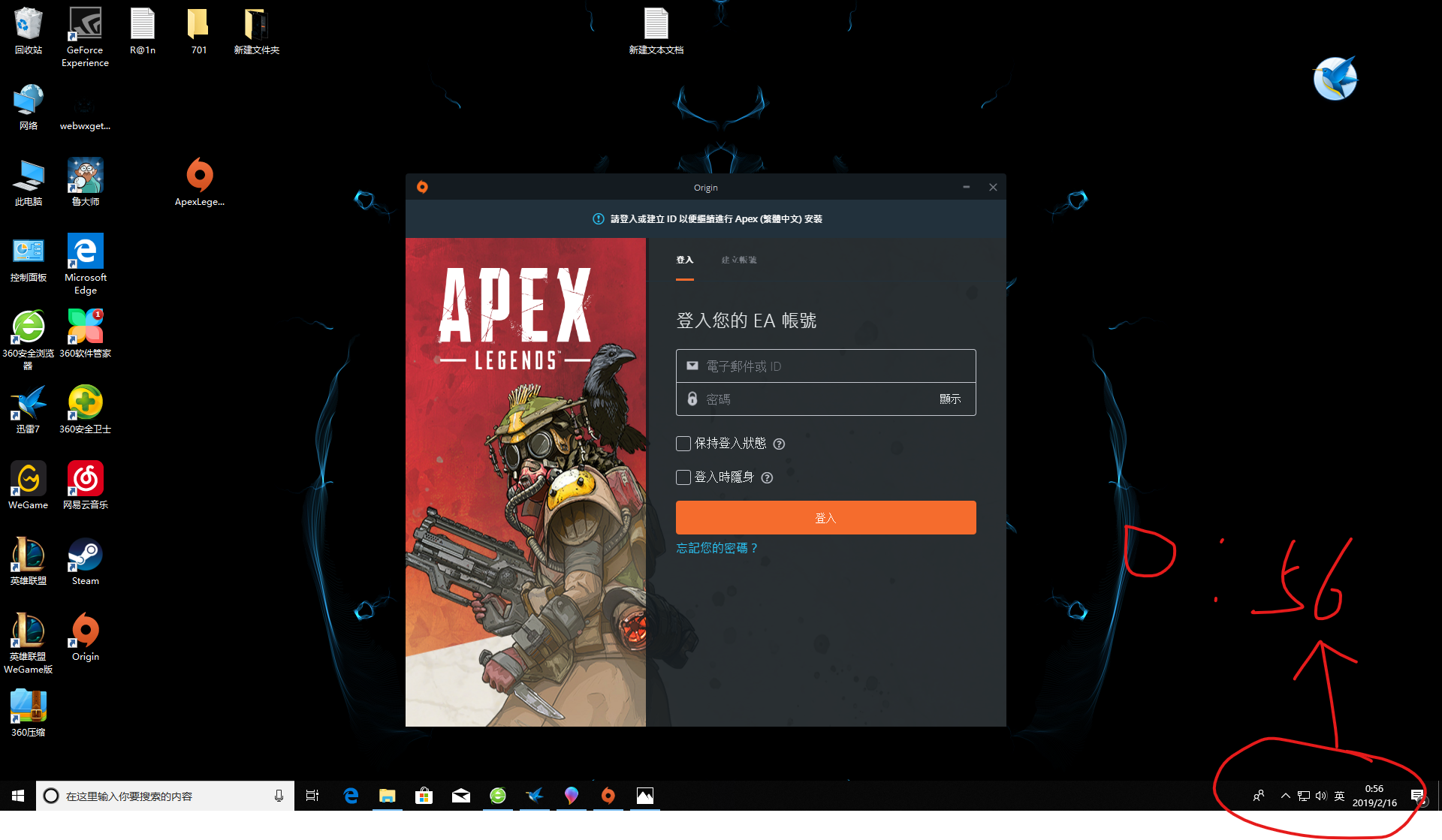The height and width of the screenshot is (840, 1442).
Task: Open the 迅雷7 desktop shortcut
Action: (x=29, y=411)
